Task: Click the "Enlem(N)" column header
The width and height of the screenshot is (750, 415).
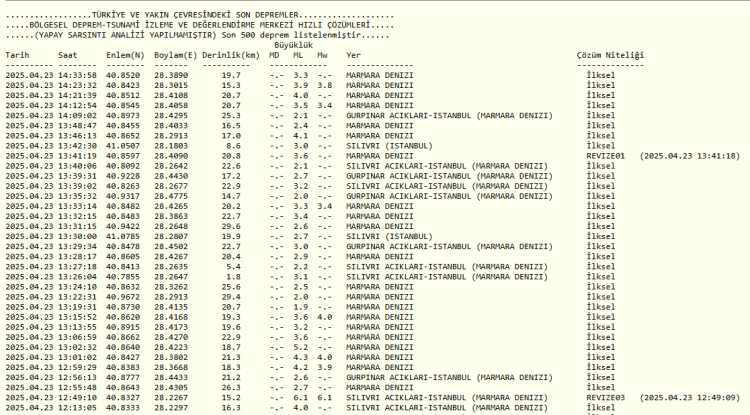Action: [125, 55]
